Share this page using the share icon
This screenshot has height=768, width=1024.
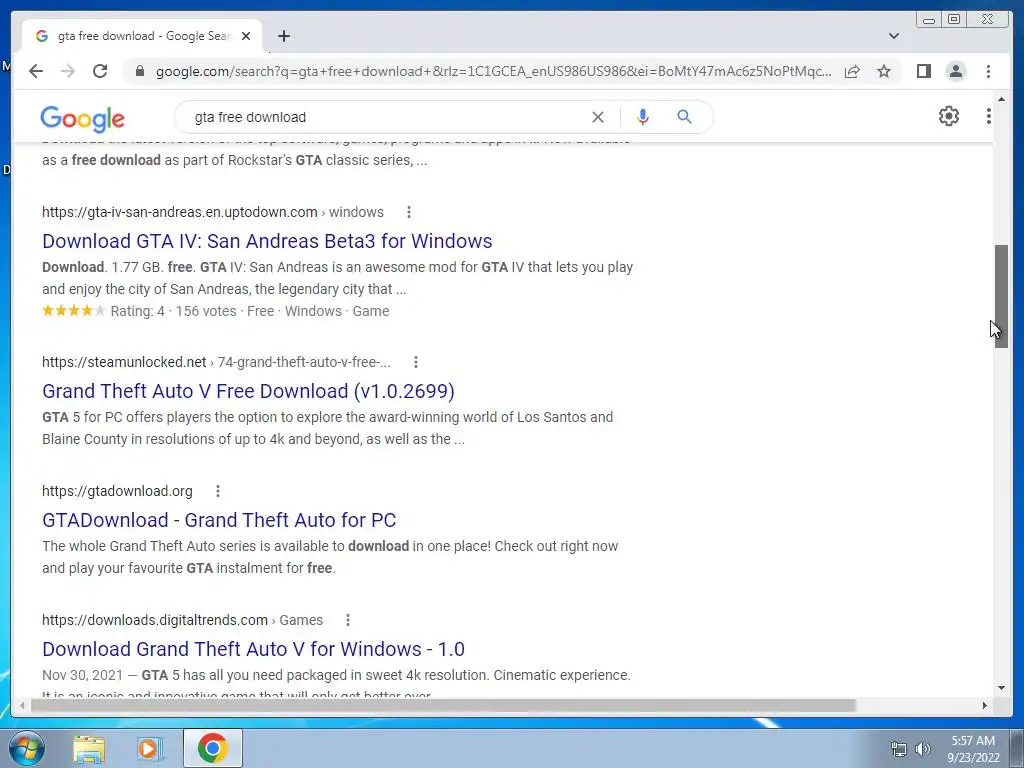[852, 71]
